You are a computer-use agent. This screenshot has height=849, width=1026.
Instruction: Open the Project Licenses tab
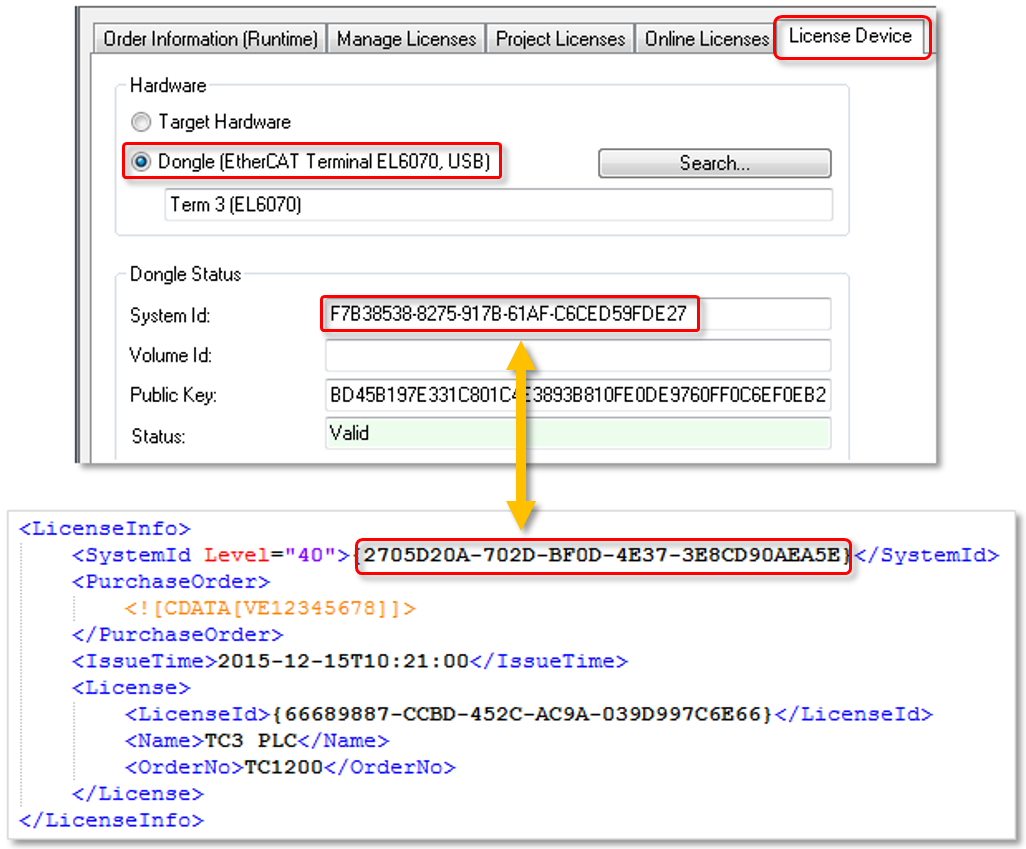[x=560, y=39]
